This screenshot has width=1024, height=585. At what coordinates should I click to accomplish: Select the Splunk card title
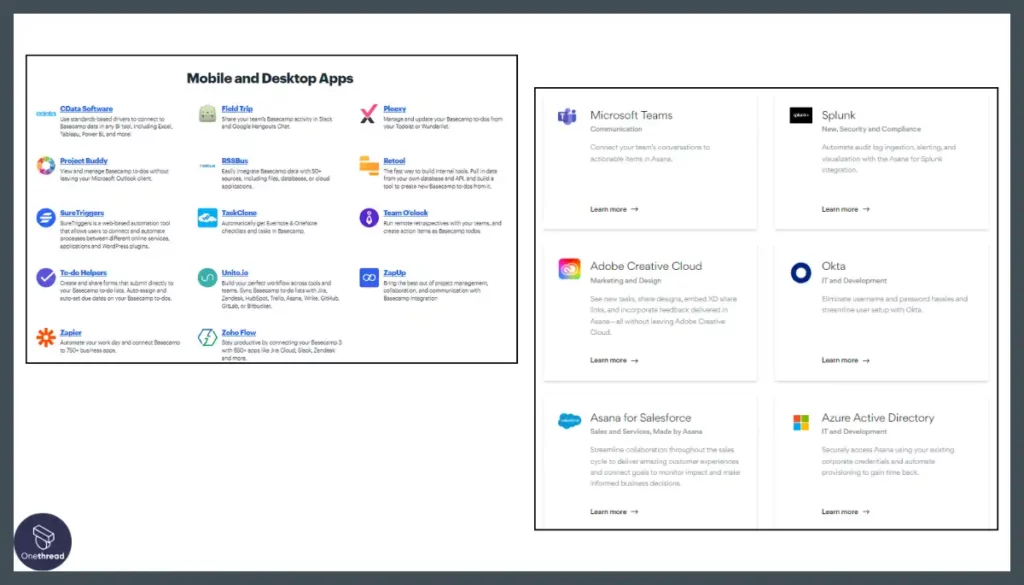pos(838,116)
